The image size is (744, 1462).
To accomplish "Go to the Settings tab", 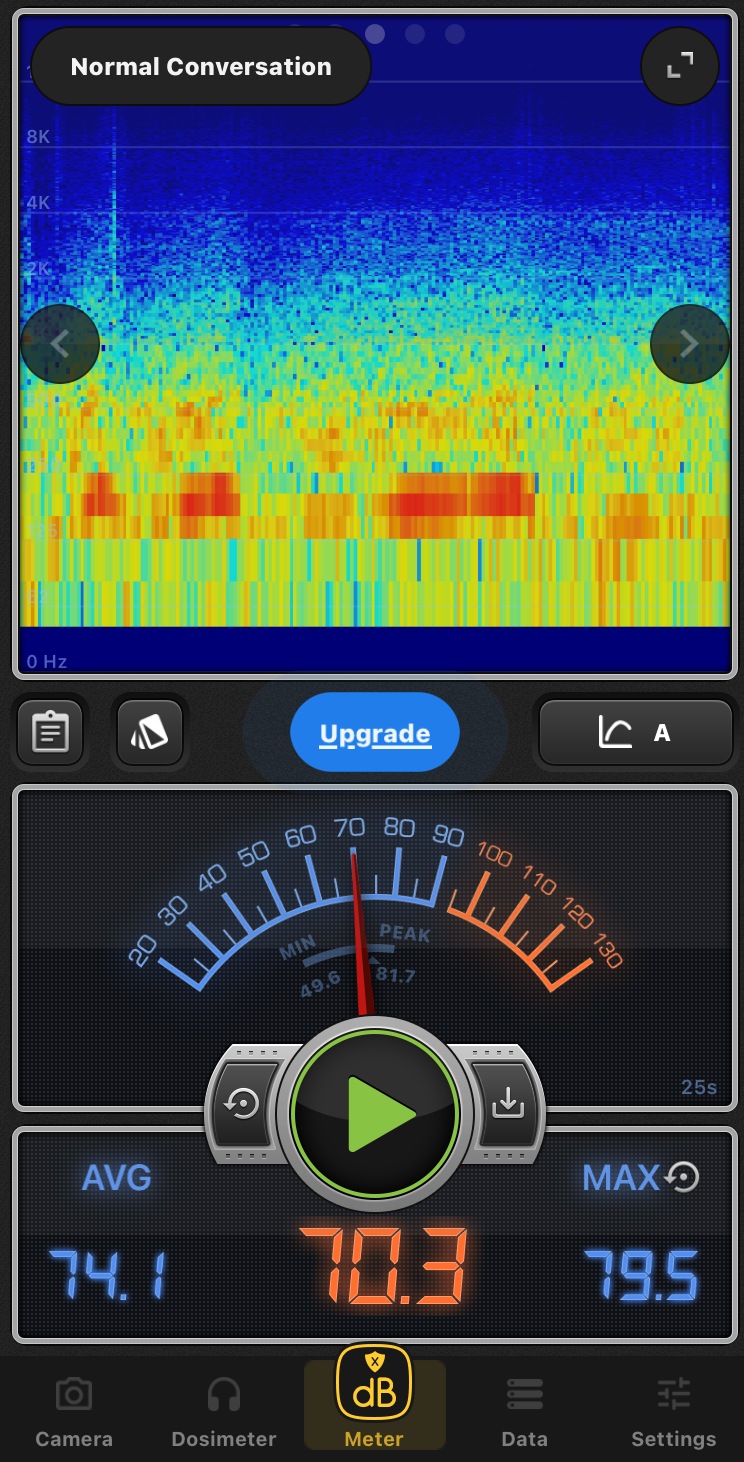I will [x=673, y=1412].
